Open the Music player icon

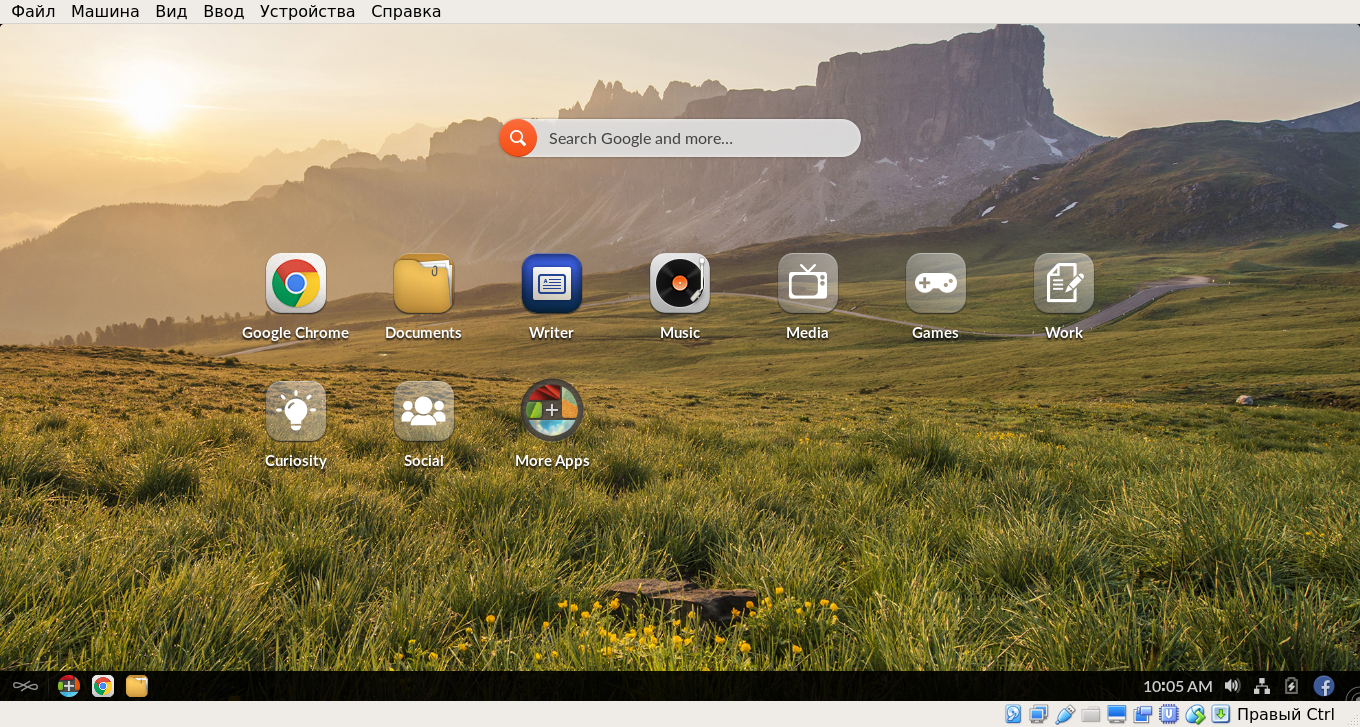[680, 283]
